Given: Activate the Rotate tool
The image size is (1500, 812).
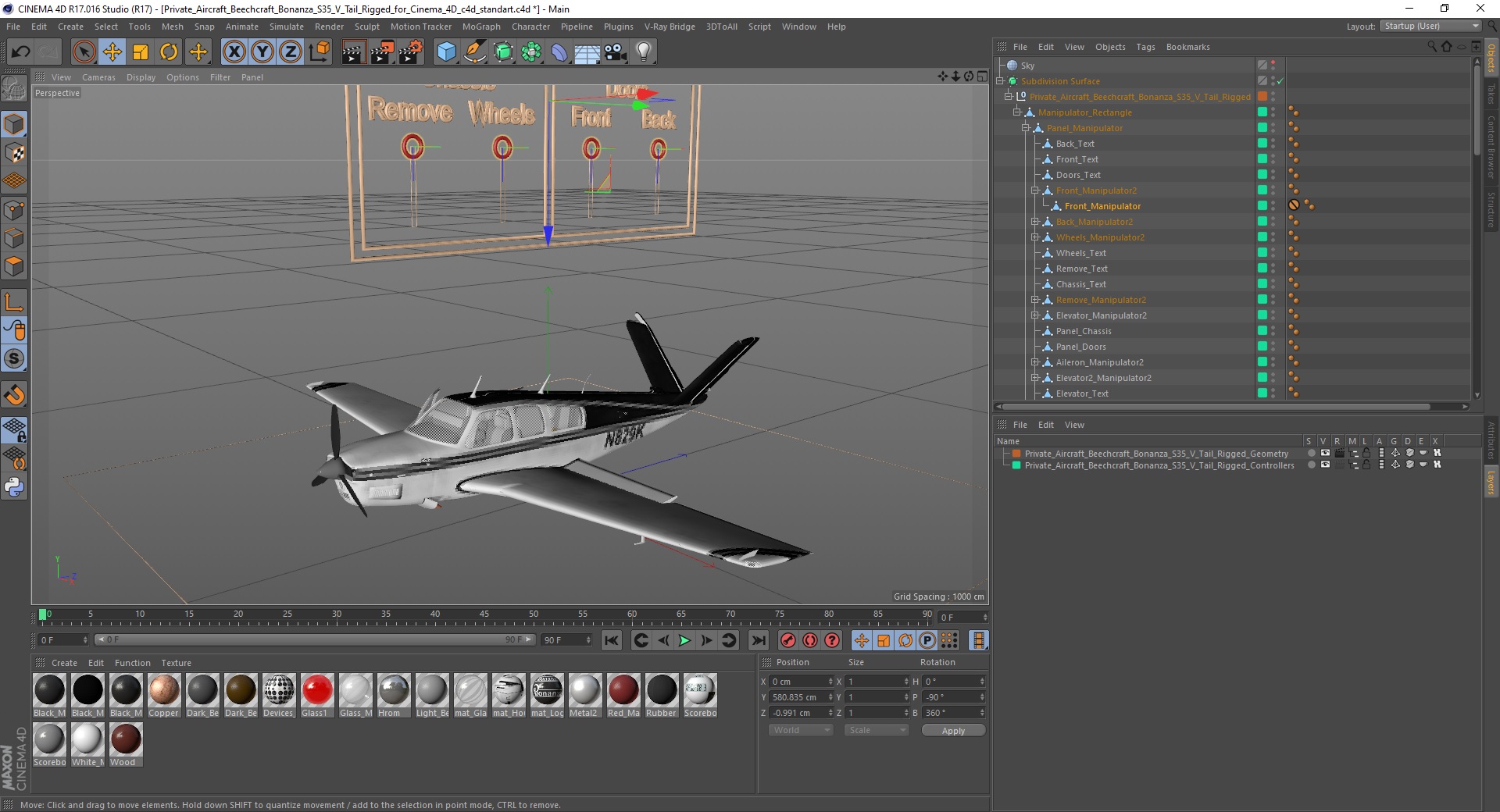Looking at the screenshot, I should [x=169, y=52].
